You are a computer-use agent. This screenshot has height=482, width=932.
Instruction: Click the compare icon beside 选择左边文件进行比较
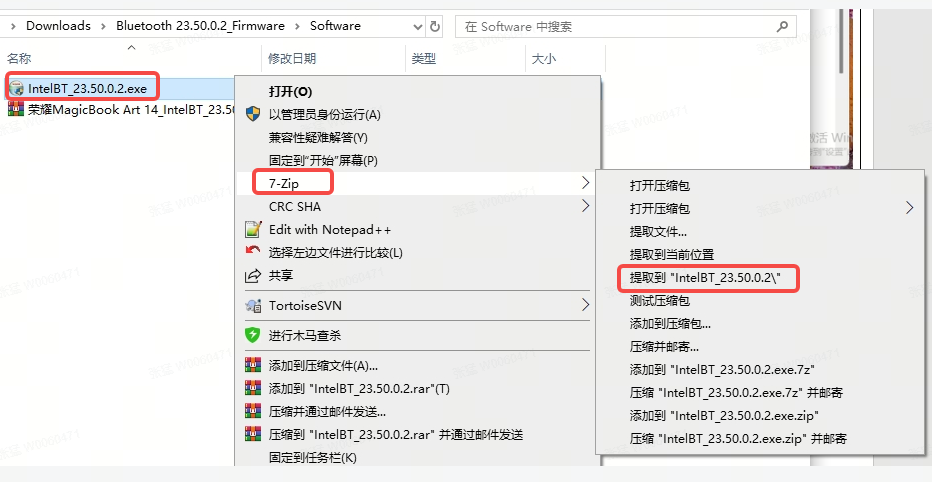pyautogui.click(x=253, y=252)
